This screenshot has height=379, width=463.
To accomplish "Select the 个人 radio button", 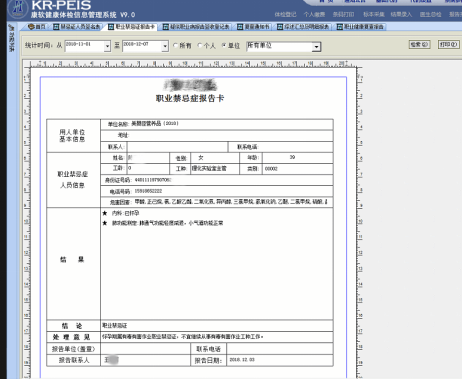I will pyautogui.click(x=200, y=45).
